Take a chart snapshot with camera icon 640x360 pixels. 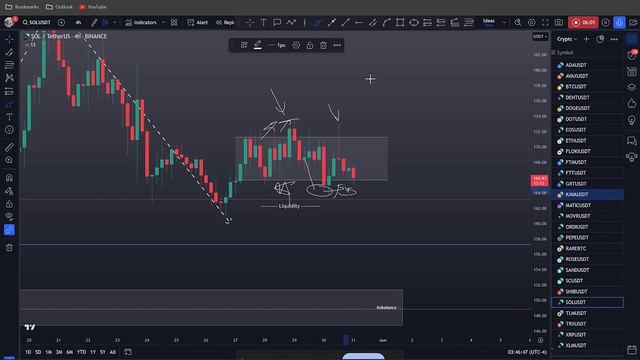(x=559, y=22)
